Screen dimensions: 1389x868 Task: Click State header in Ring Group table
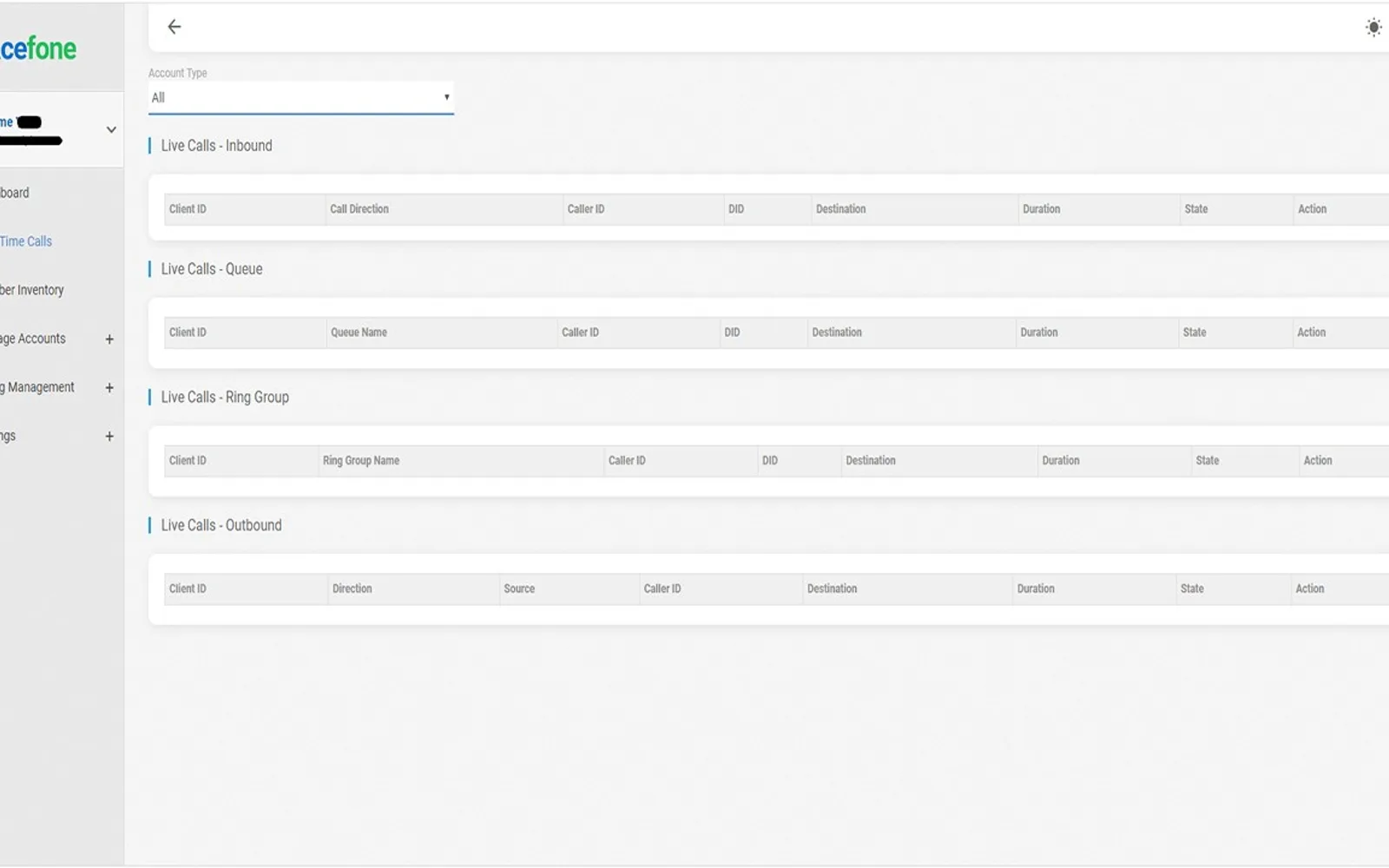point(1208,461)
